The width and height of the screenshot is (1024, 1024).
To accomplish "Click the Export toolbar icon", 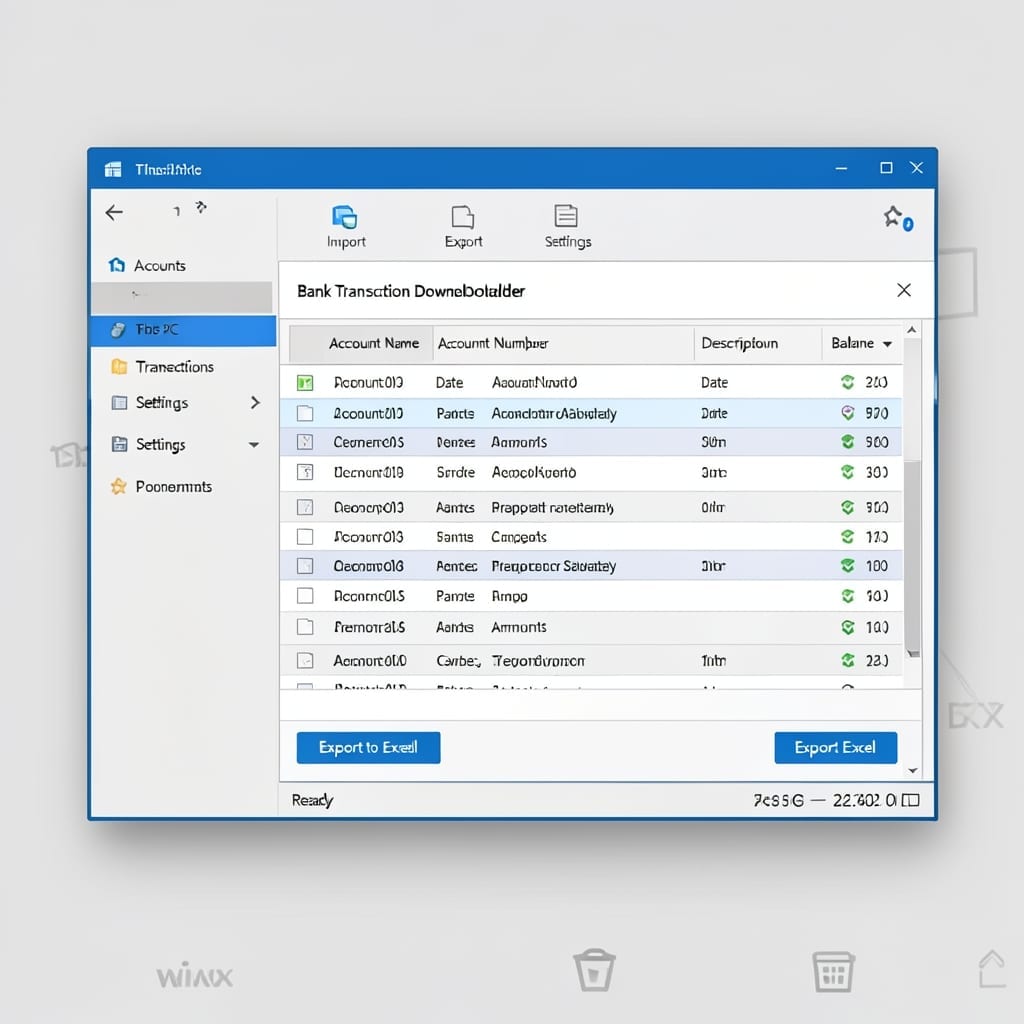I will point(462,216).
